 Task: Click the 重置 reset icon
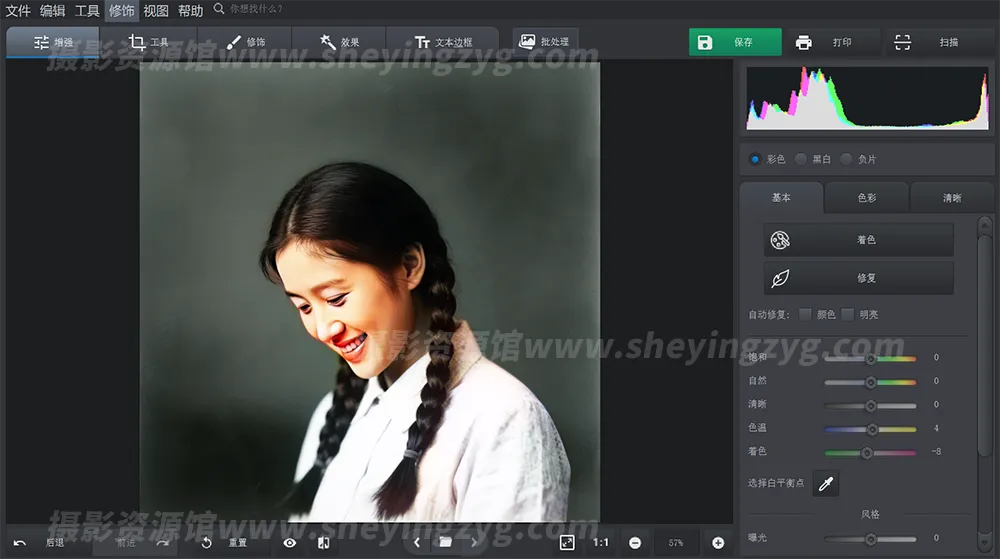[x=206, y=543]
